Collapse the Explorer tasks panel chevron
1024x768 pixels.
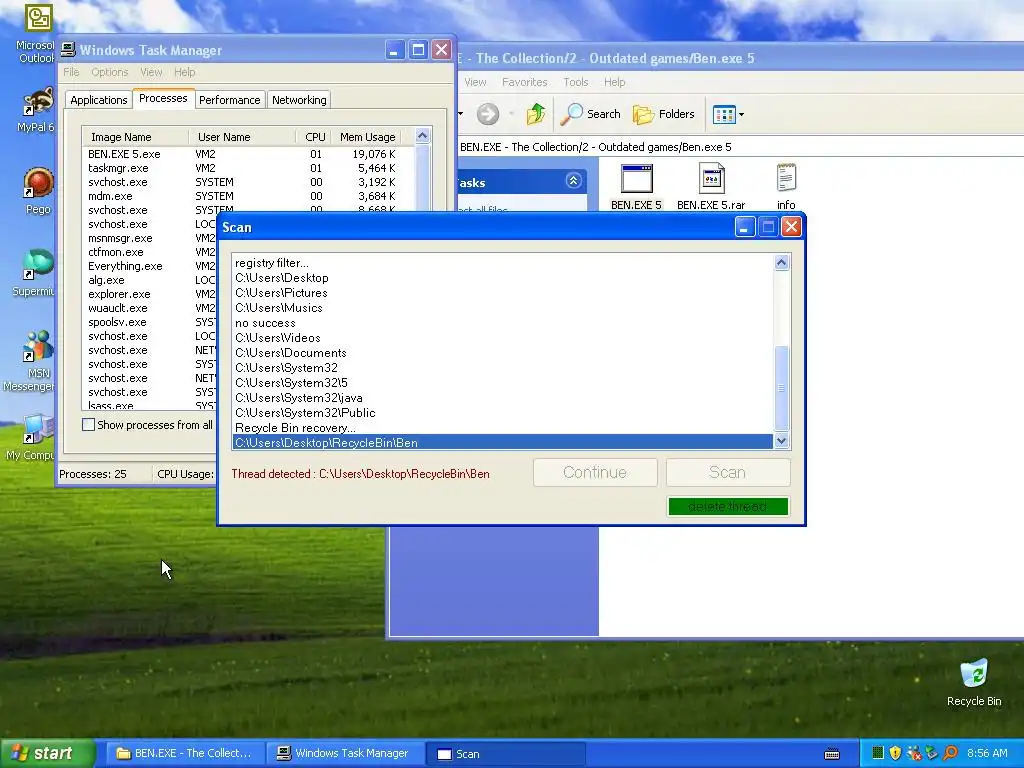point(573,182)
